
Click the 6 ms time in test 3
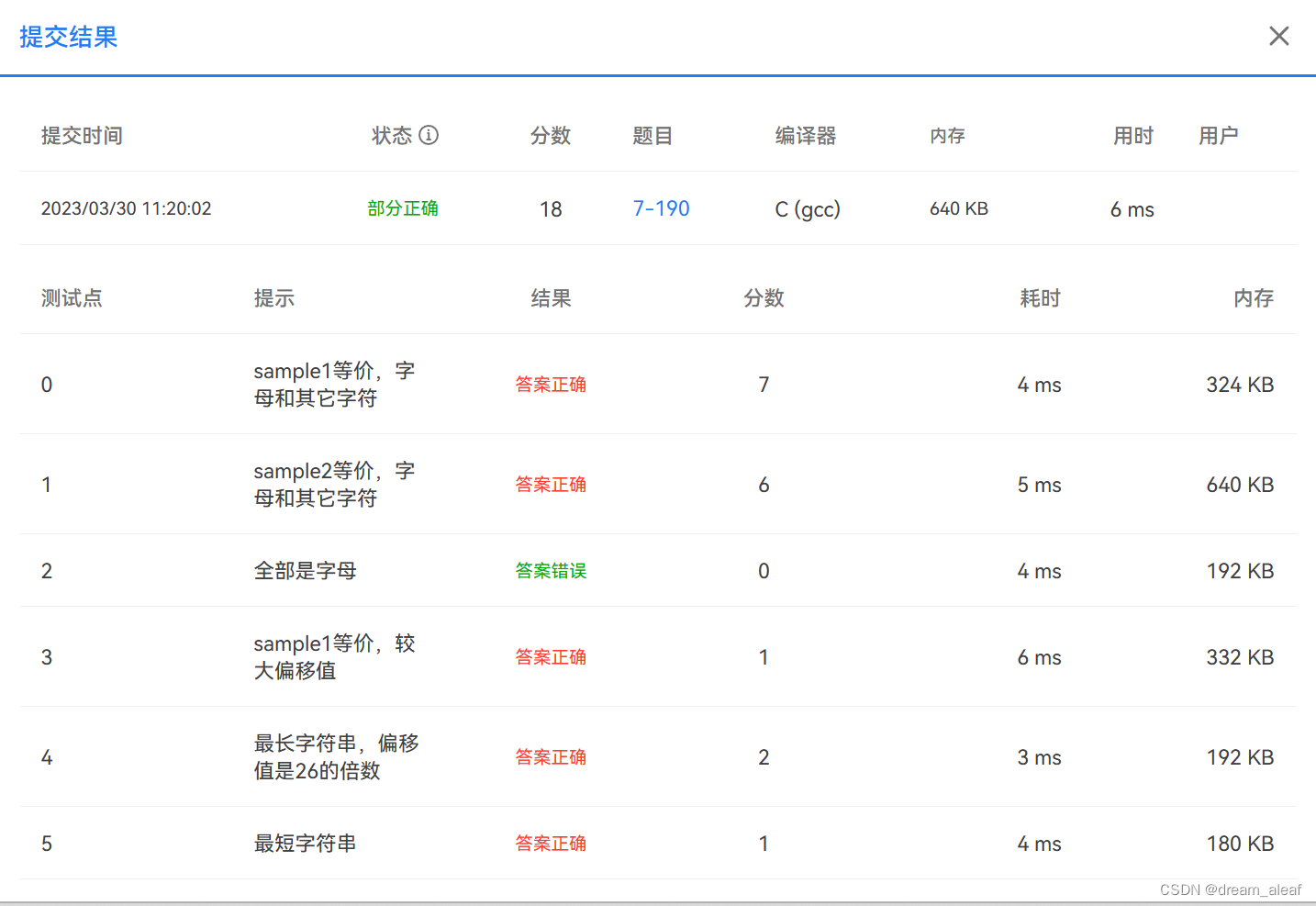tap(1039, 657)
